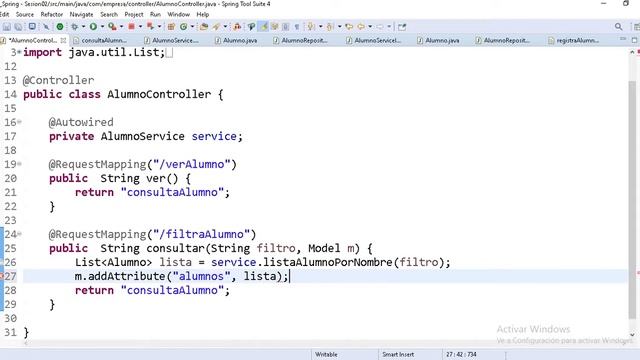Switch to the AlumnoServiceI... tab

click(373, 40)
